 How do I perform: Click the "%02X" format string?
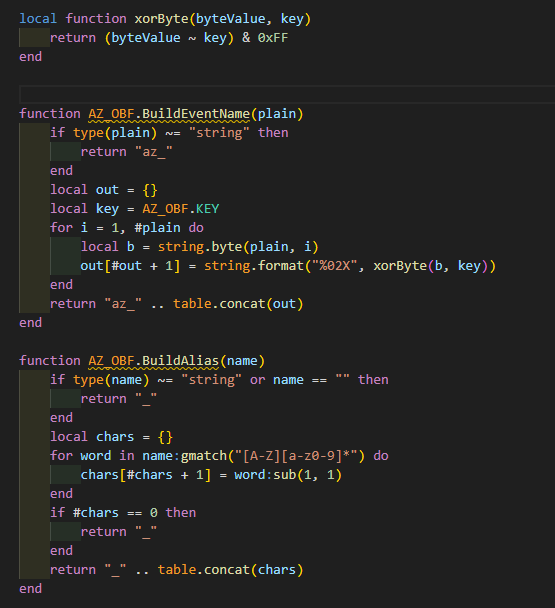pos(335,266)
